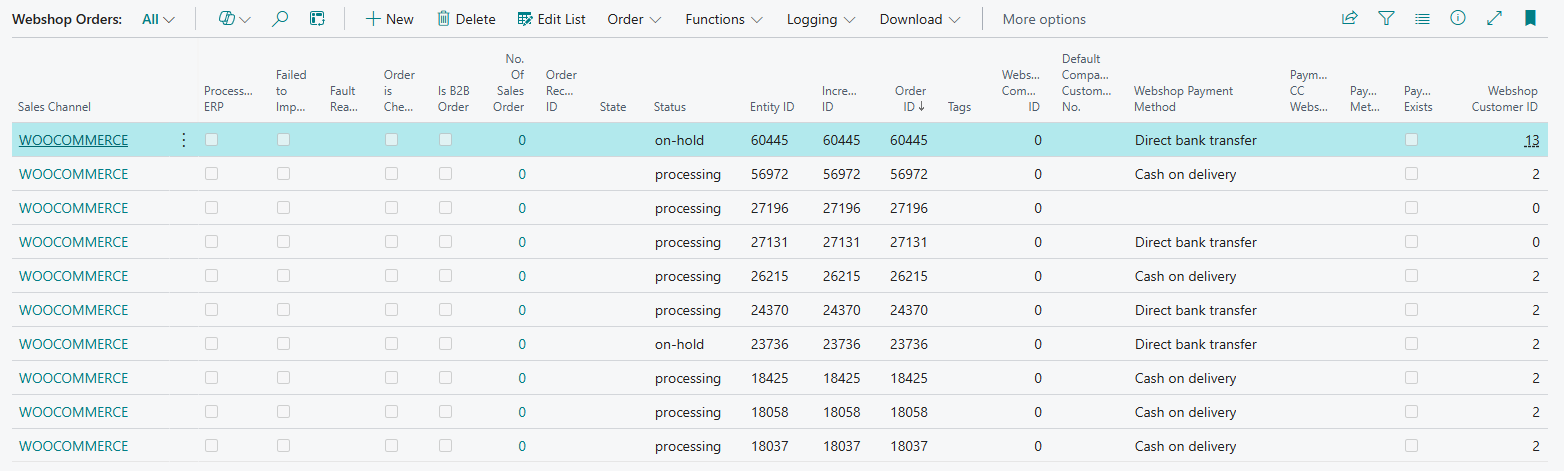Screen dimensions: 1564x471
Task: Click processing status of order 18037
Action: click(x=688, y=447)
